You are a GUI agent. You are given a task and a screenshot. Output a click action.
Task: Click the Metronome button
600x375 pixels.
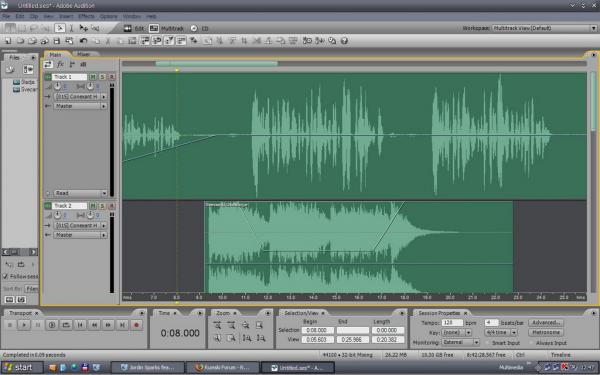coord(546,333)
